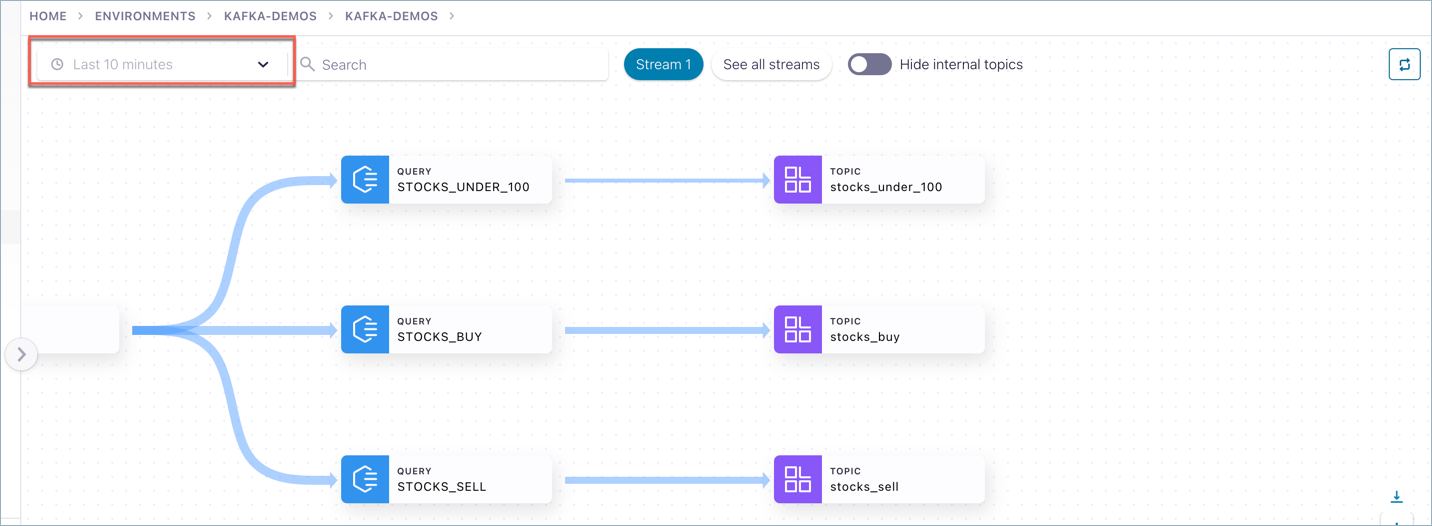The image size is (1432, 526).
Task: Click the STOCKS_UNDER_100 query icon
Action: click(x=365, y=180)
